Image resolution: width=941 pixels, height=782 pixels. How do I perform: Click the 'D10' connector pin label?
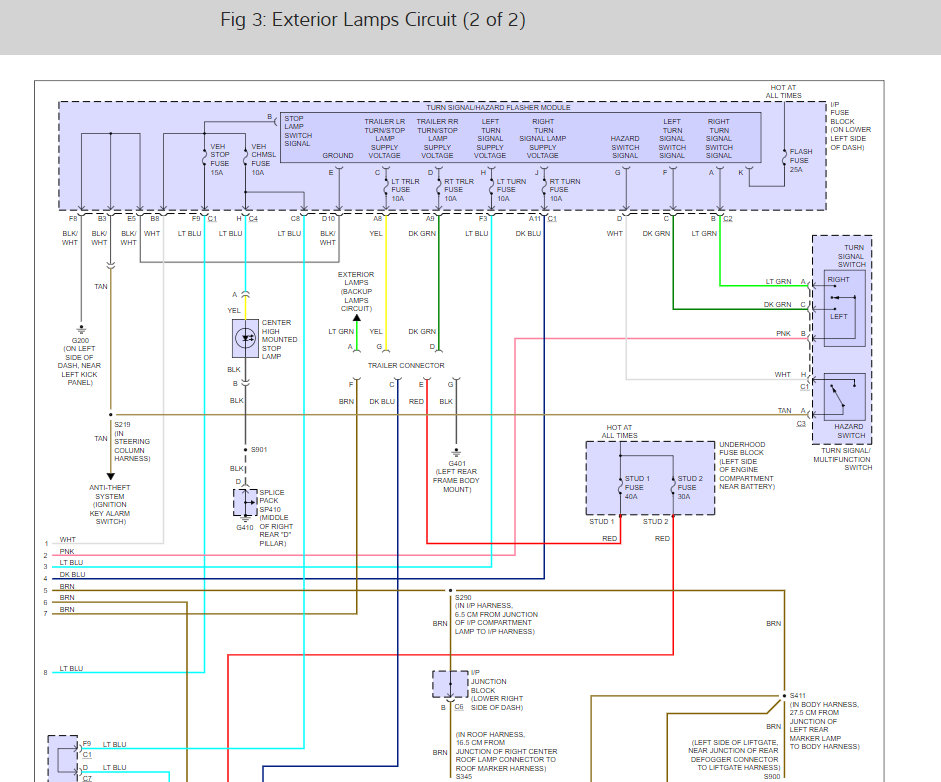point(328,218)
